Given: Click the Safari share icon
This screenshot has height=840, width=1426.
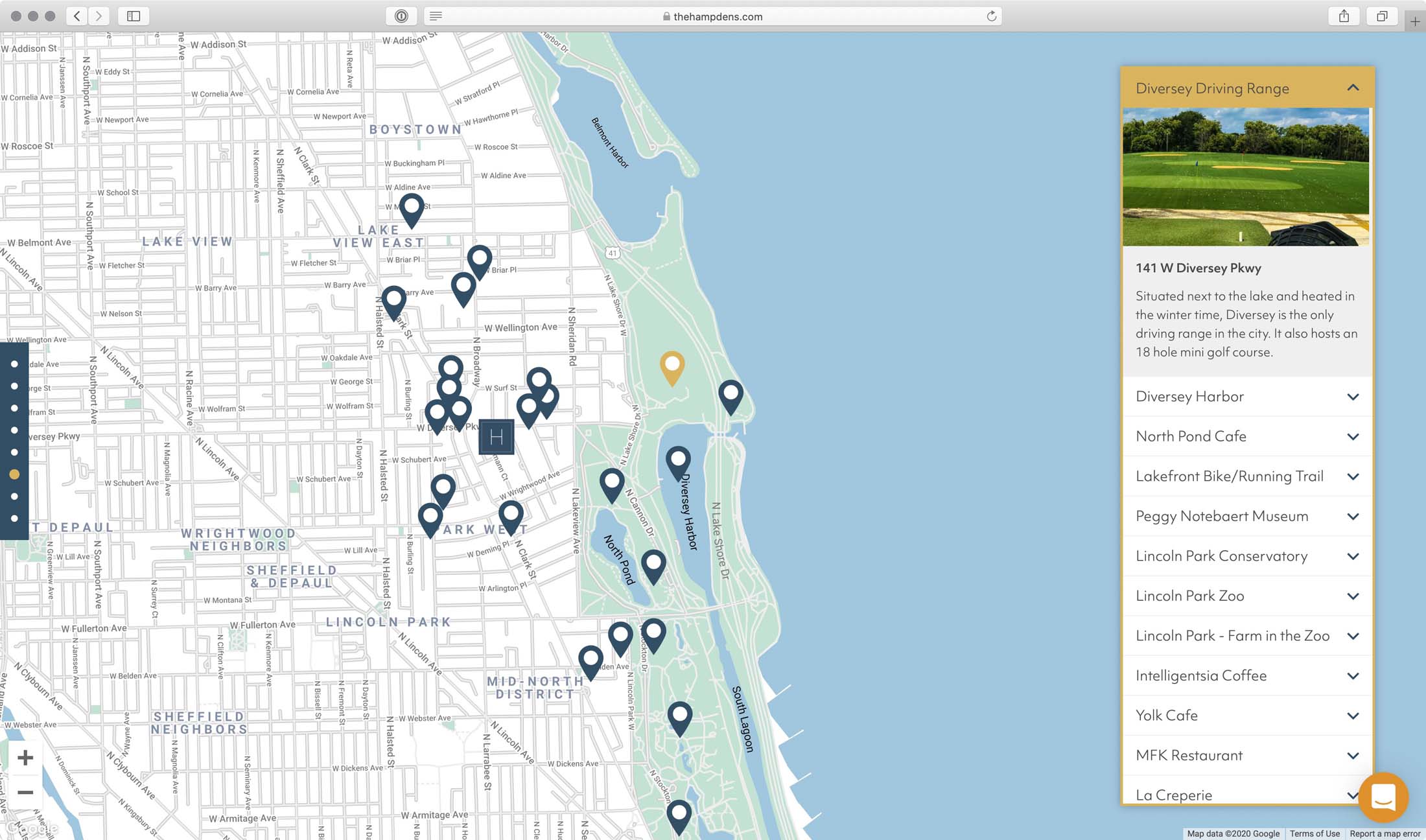Looking at the screenshot, I should (x=1344, y=16).
